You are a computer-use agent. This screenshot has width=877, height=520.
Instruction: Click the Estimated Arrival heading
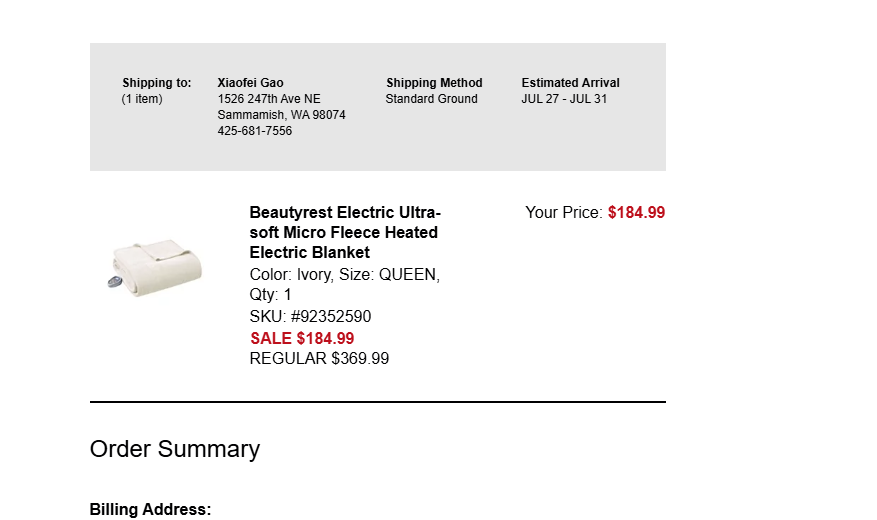[x=570, y=83]
